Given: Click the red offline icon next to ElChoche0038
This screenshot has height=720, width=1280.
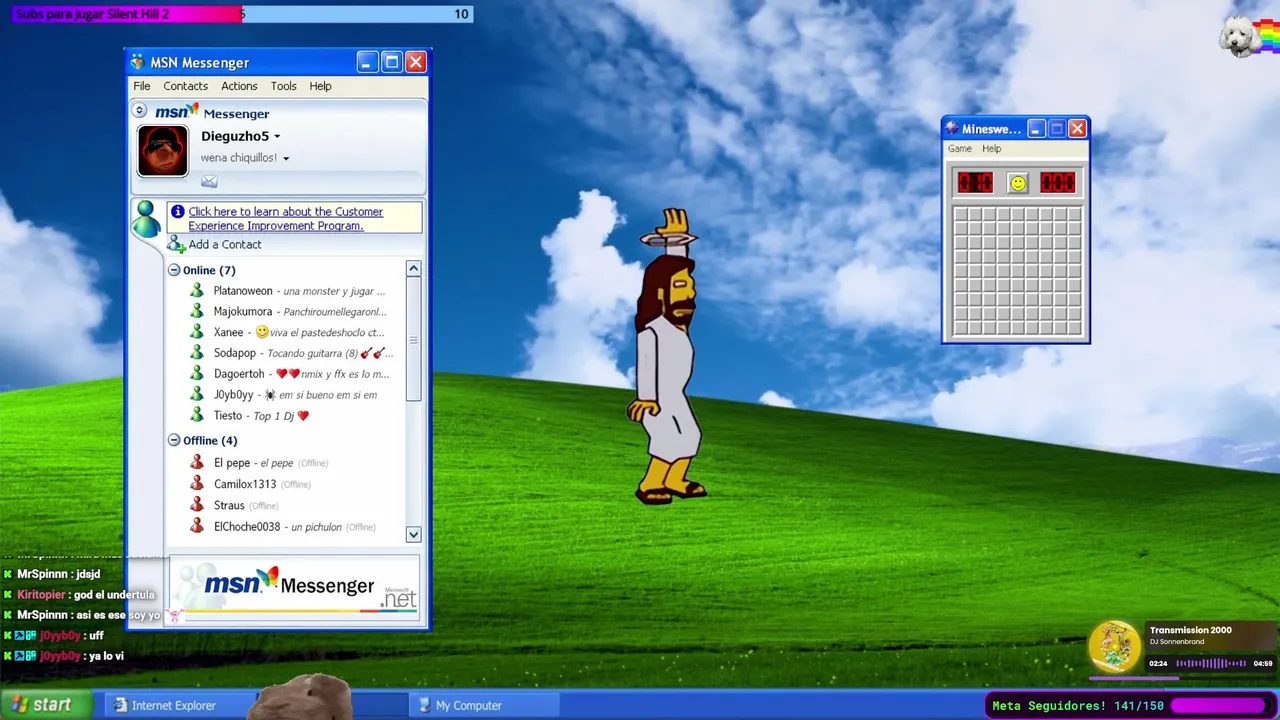Looking at the screenshot, I should [x=197, y=527].
